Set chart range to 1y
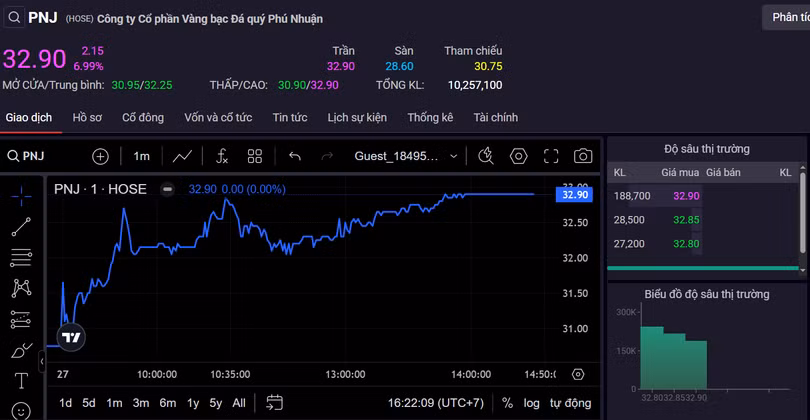Screen dimensions: 810x420 click(x=193, y=403)
